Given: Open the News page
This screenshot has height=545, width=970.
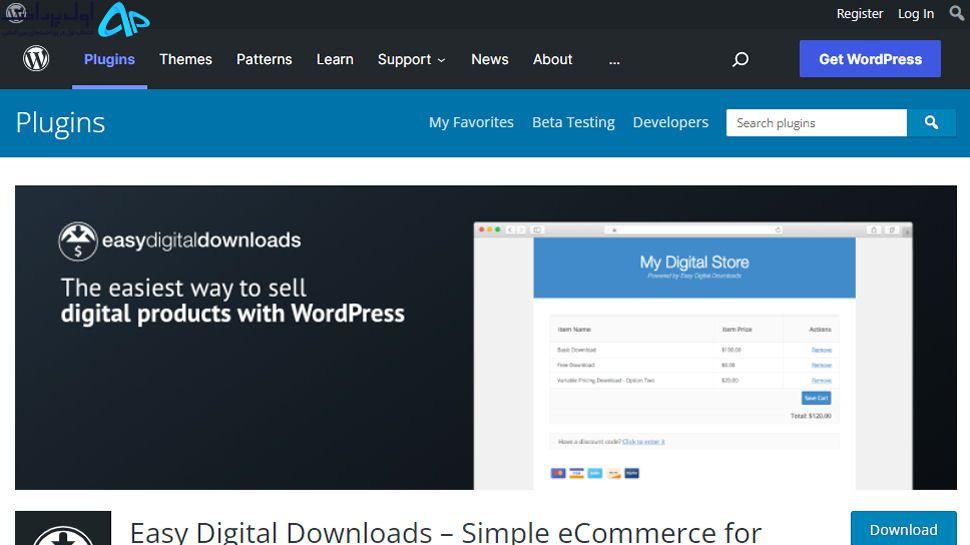Looking at the screenshot, I should coord(489,59).
